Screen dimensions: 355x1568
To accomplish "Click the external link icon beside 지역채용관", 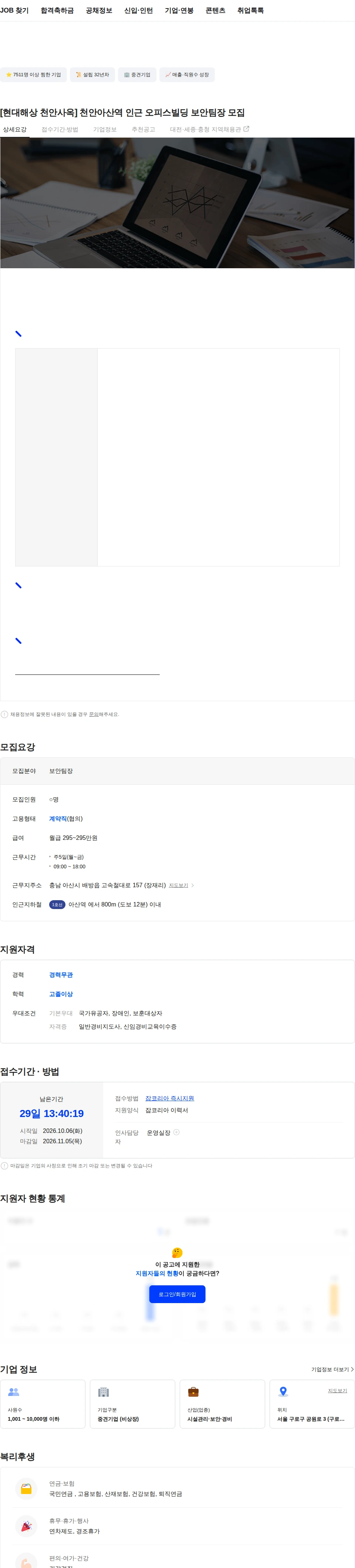I will click(x=246, y=129).
